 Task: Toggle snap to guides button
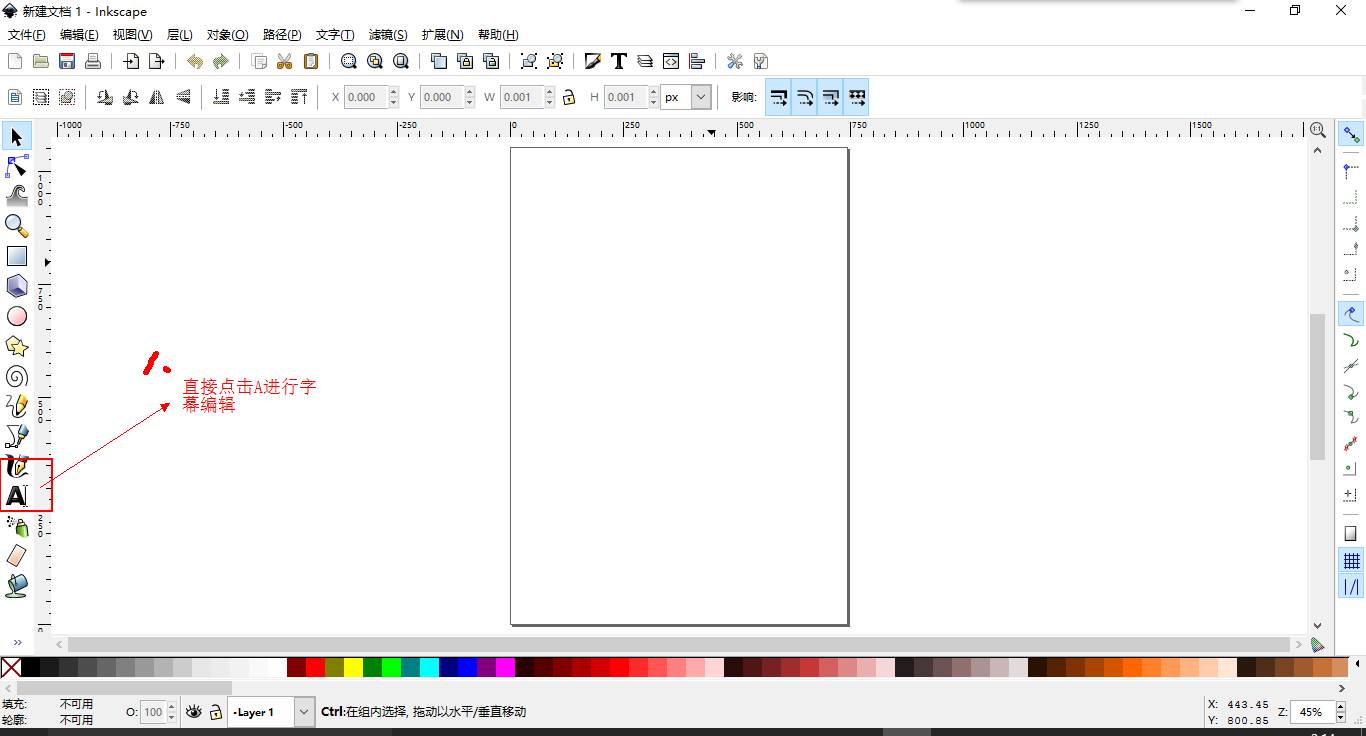(x=1351, y=587)
